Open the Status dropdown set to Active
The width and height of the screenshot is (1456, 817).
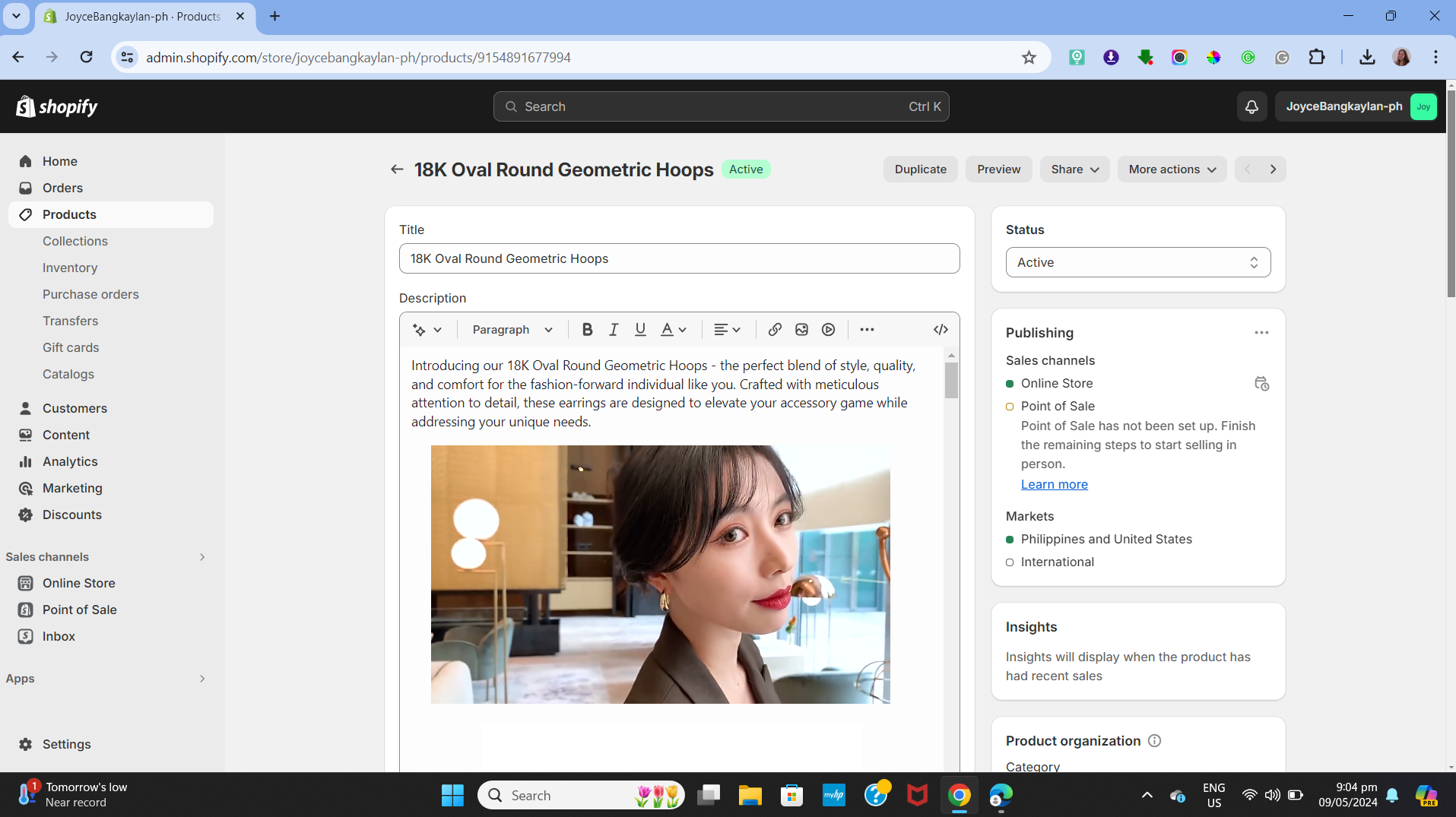pyautogui.click(x=1137, y=262)
